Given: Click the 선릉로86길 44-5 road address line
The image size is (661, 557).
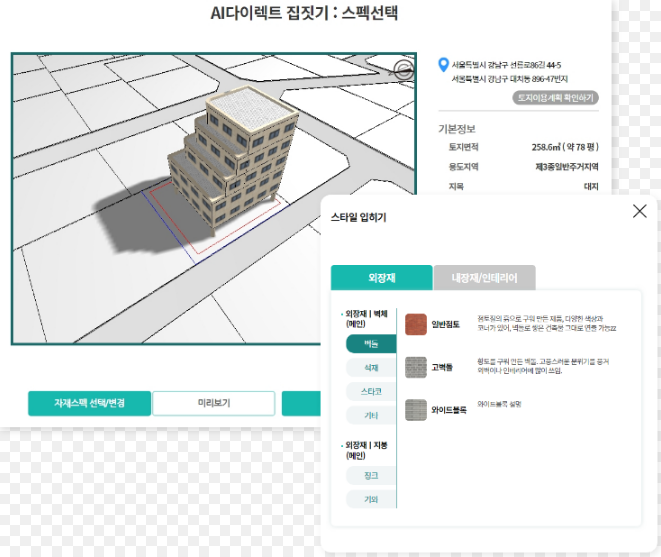Looking at the screenshot, I should tap(506, 65).
